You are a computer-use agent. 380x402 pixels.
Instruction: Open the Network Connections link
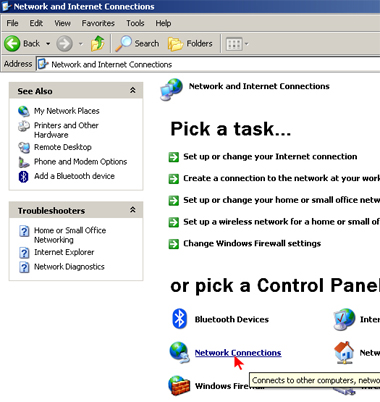pyautogui.click(x=238, y=353)
